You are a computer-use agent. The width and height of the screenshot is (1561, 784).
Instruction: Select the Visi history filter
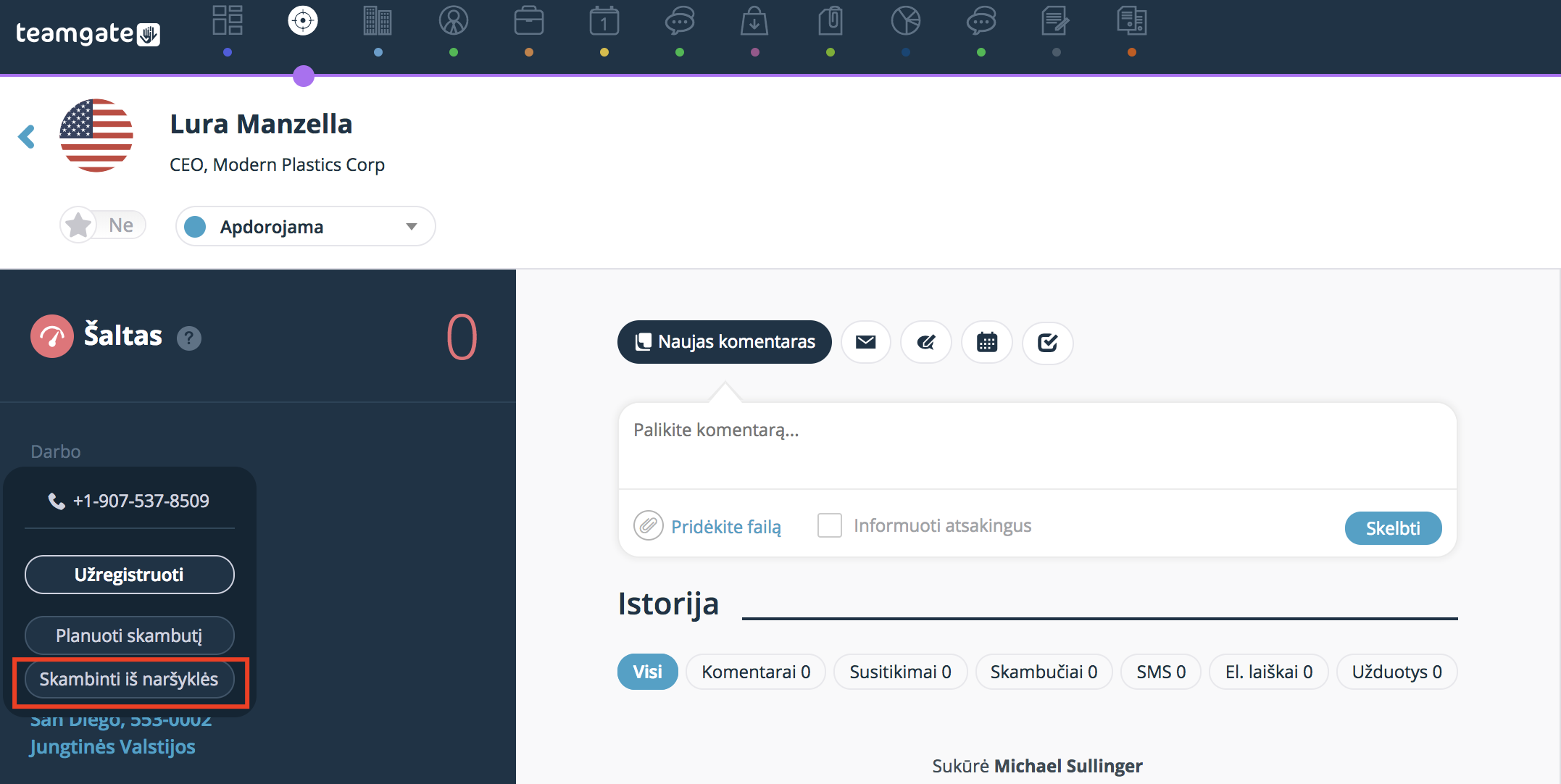[648, 672]
